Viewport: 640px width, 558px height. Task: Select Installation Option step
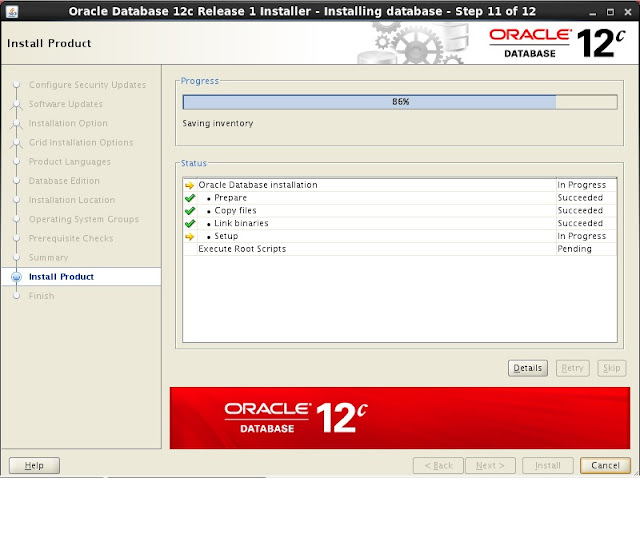click(x=68, y=123)
